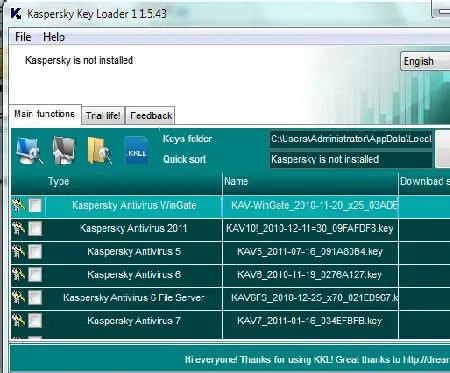The height and width of the screenshot is (373, 450).
Task: Click key icon for Antivirus 6 File Server row
Action: [x=19, y=297]
